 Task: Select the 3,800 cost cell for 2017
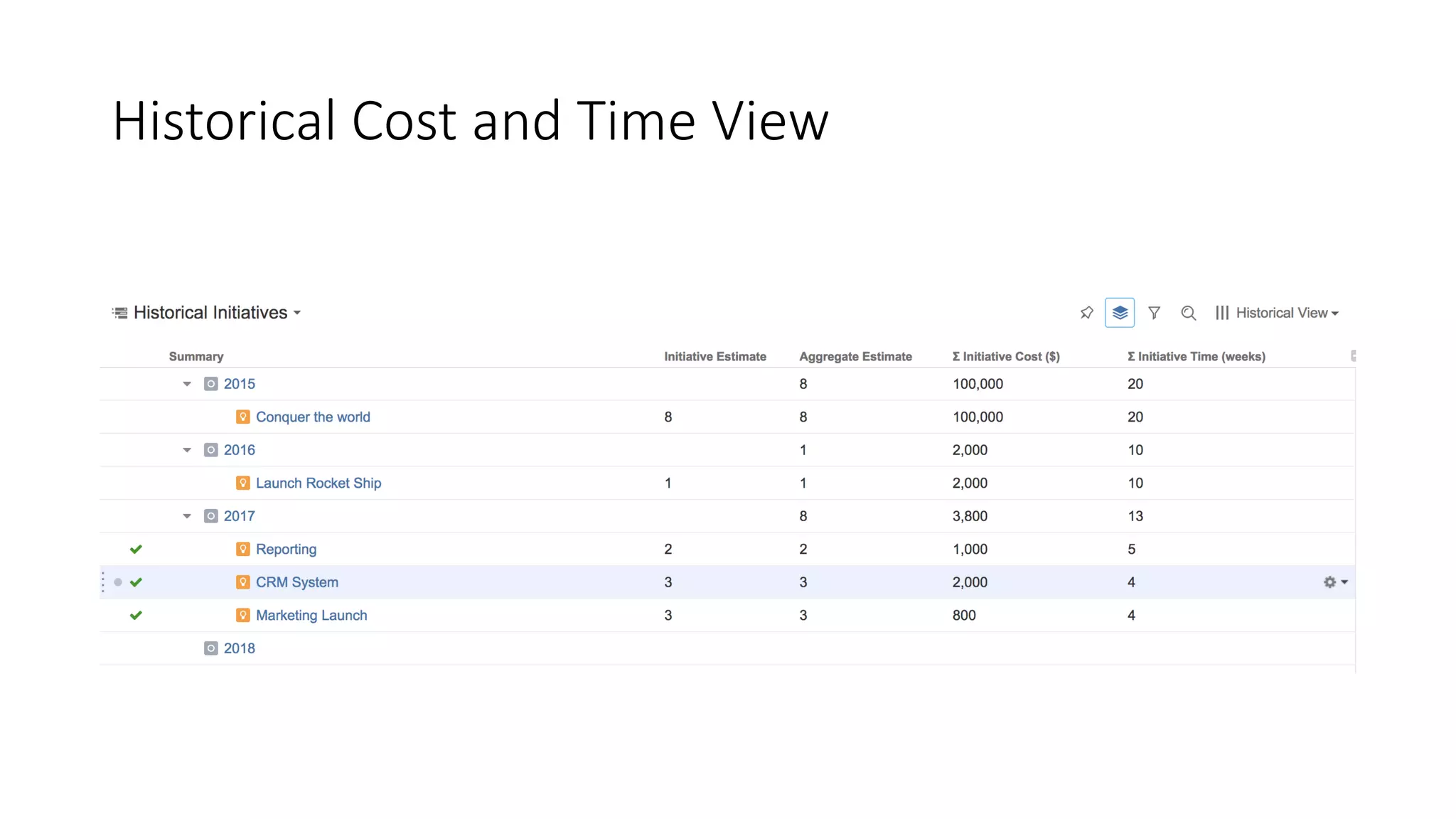[x=970, y=516]
